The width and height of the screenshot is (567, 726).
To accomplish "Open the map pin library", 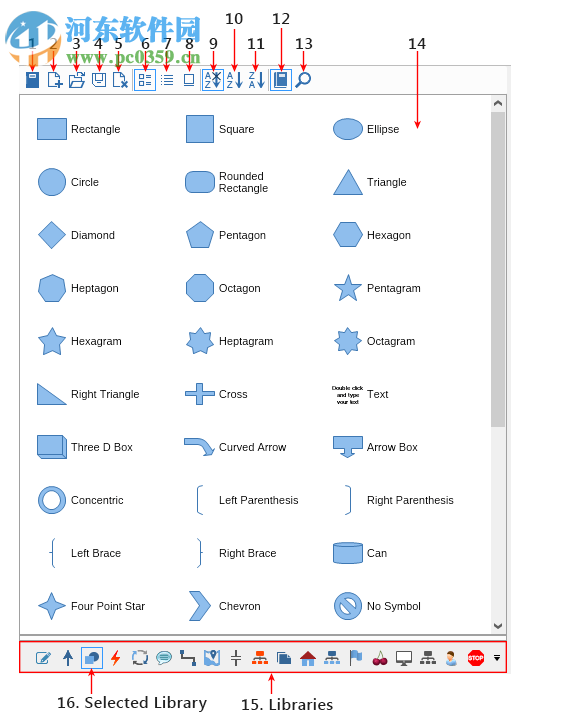I will (212, 657).
